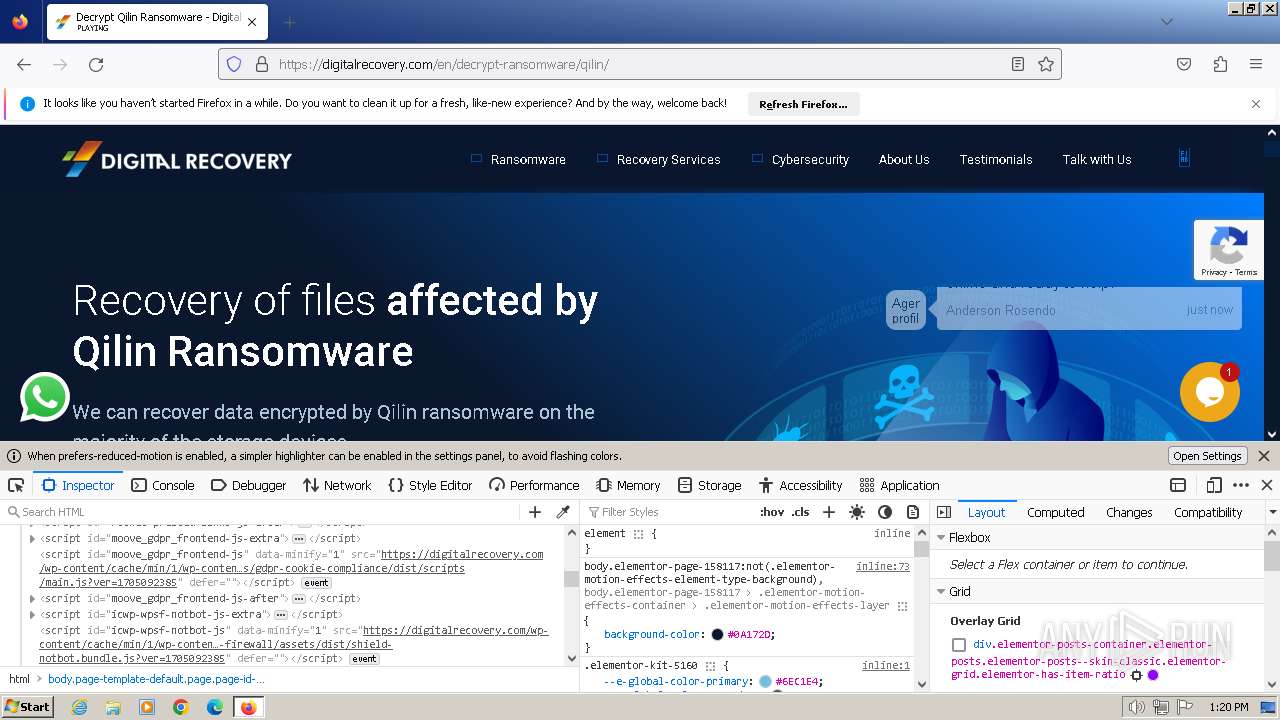
Task: Switch to Computed sidebar tab
Action: pyautogui.click(x=1055, y=512)
